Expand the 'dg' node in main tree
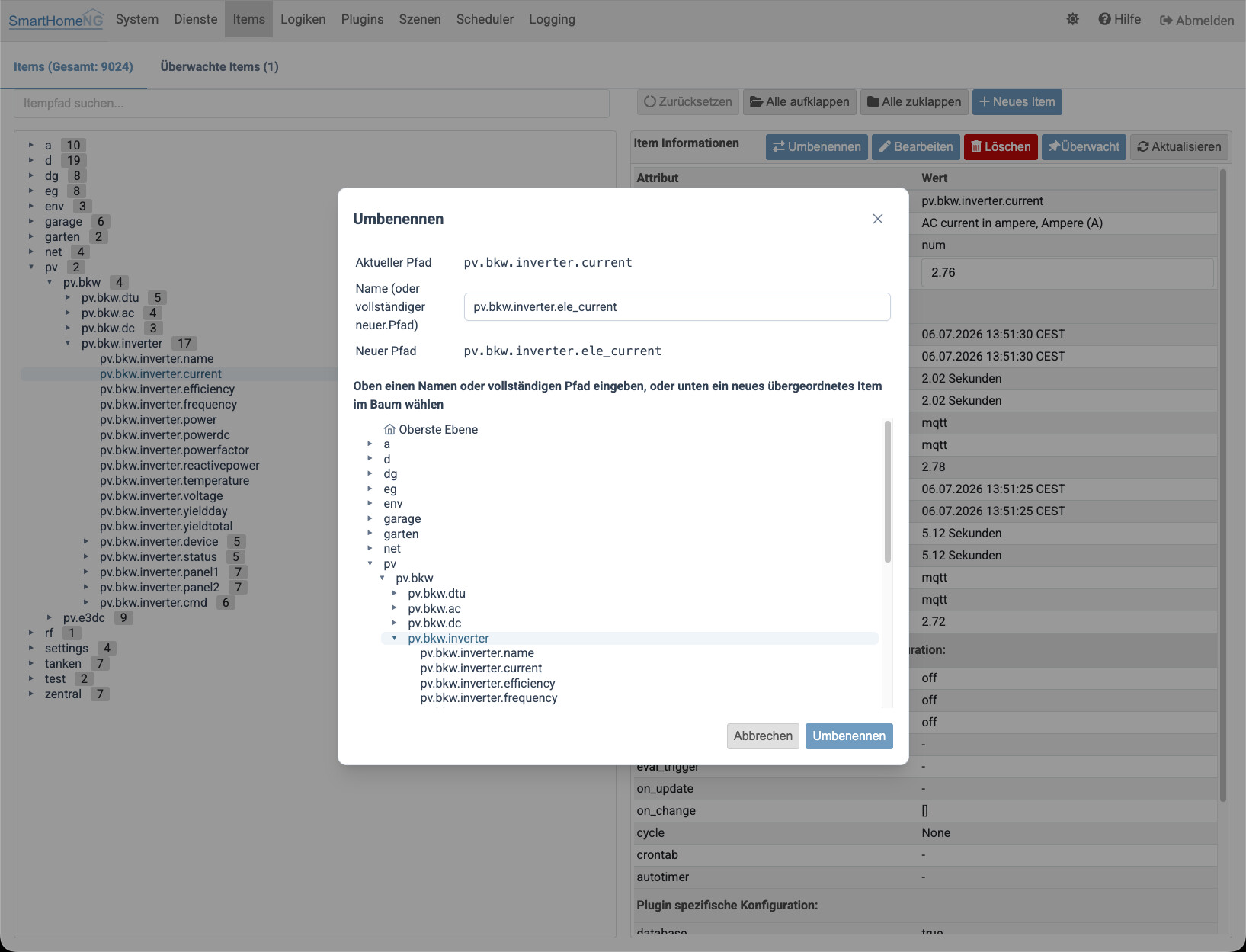Screen dimensions: 1246x952 click(x=31, y=175)
